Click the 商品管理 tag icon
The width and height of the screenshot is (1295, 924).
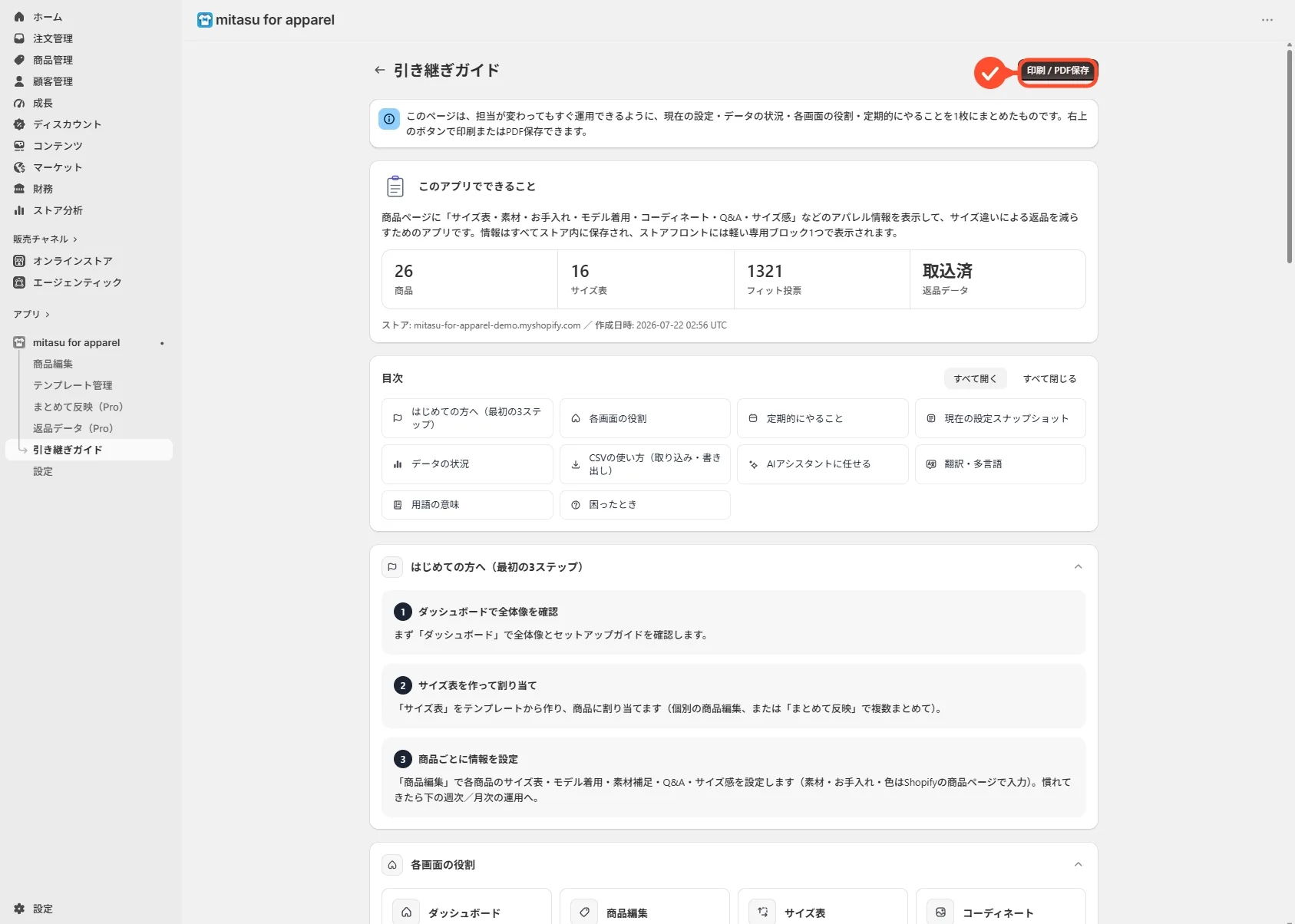[19, 60]
